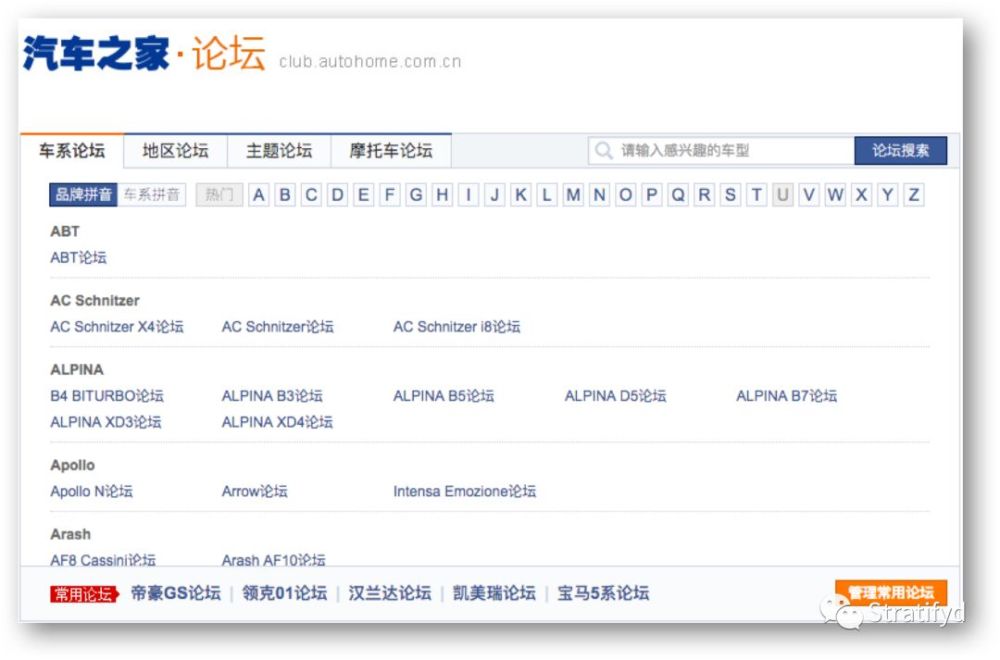Filter brands by letter N
The height and width of the screenshot is (660, 1000).
[x=599, y=194]
